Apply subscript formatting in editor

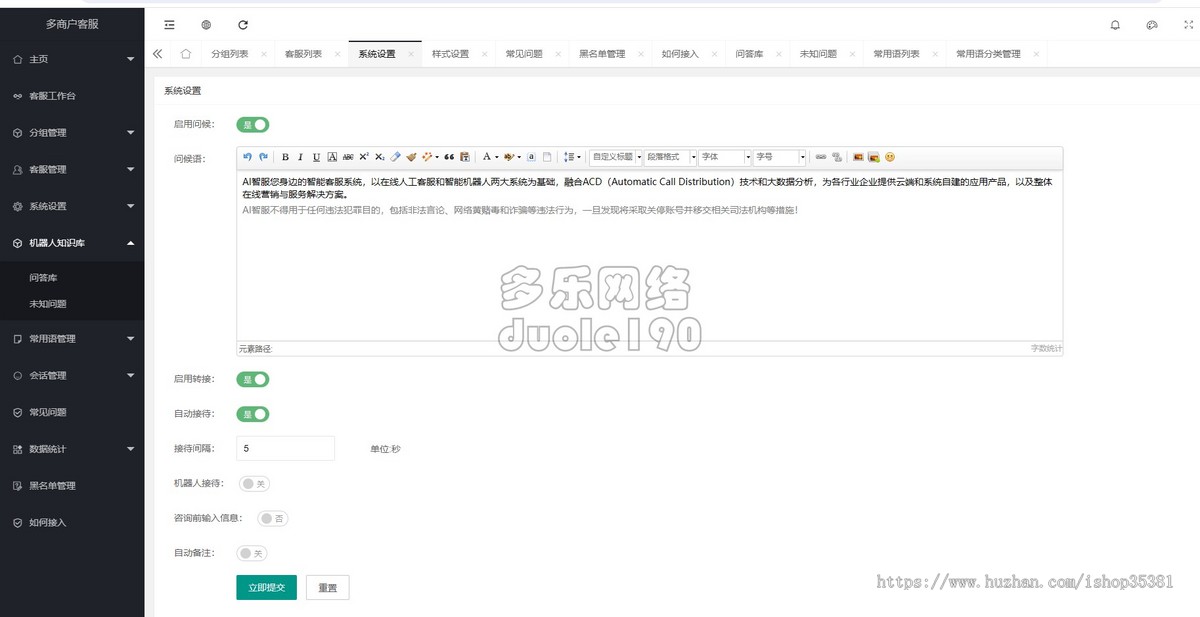click(x=379, y=157)
